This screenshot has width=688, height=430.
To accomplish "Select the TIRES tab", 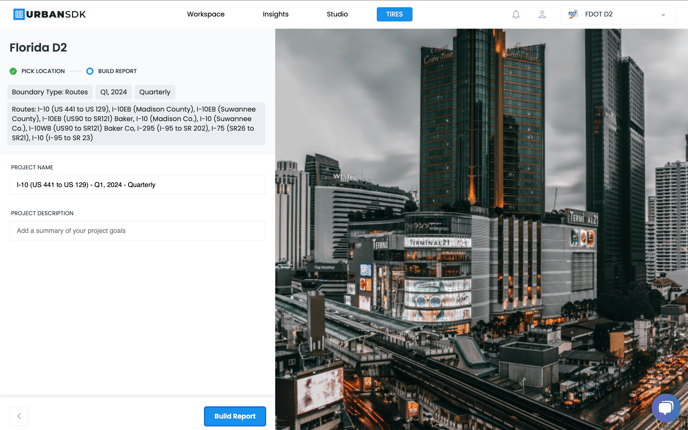I will 394,14.
